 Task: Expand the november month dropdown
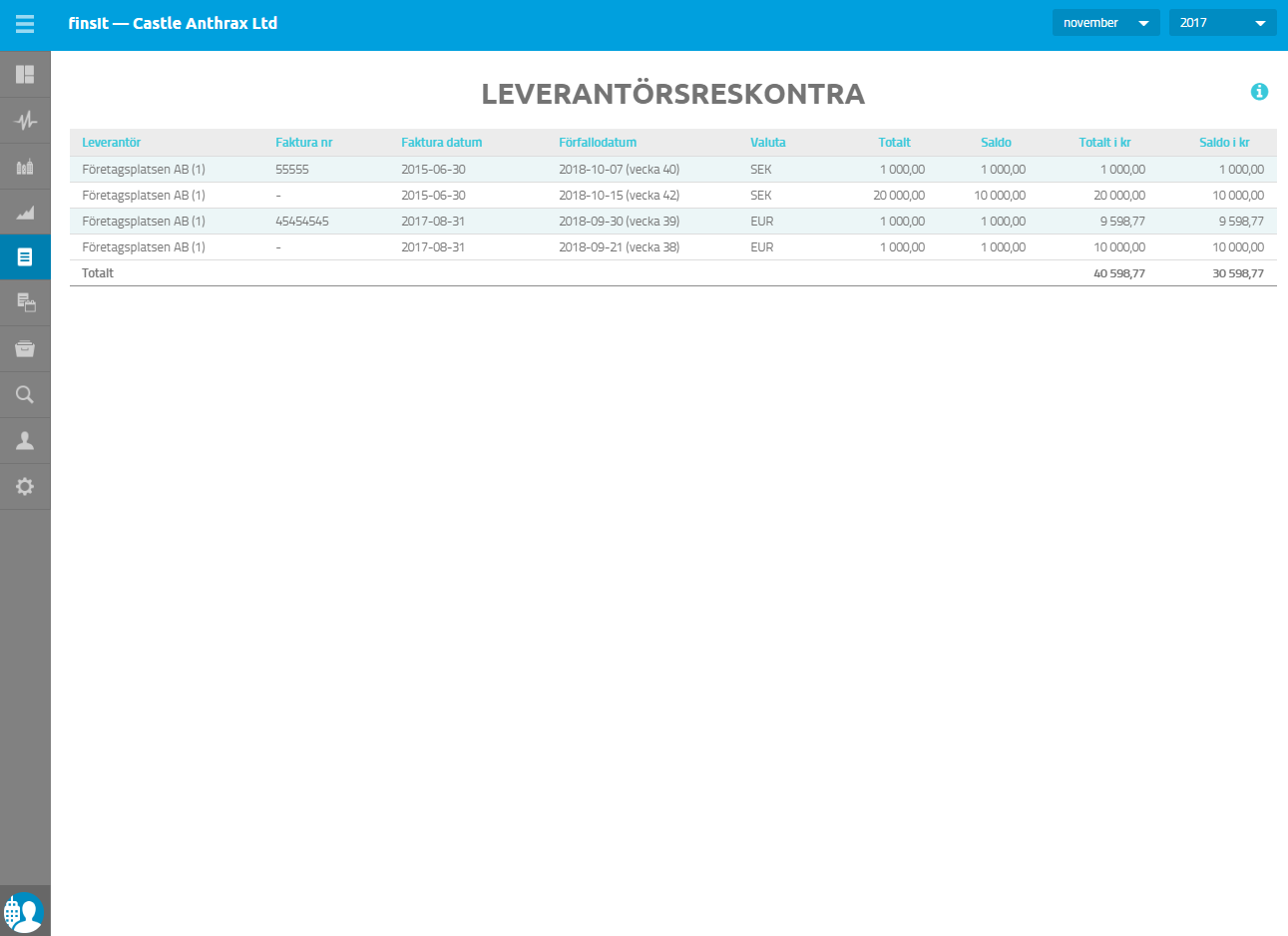[1106, 23]
